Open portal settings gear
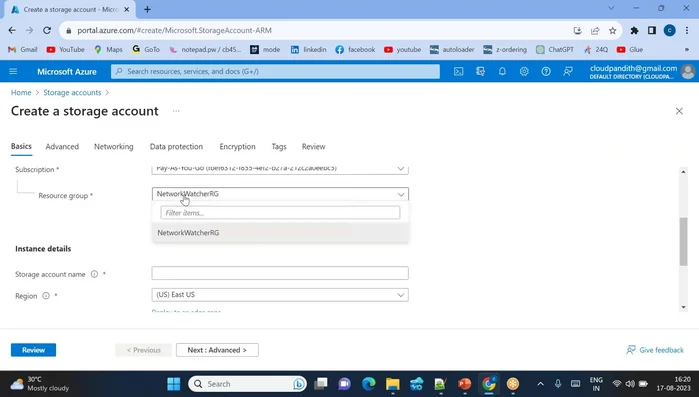 524,71
